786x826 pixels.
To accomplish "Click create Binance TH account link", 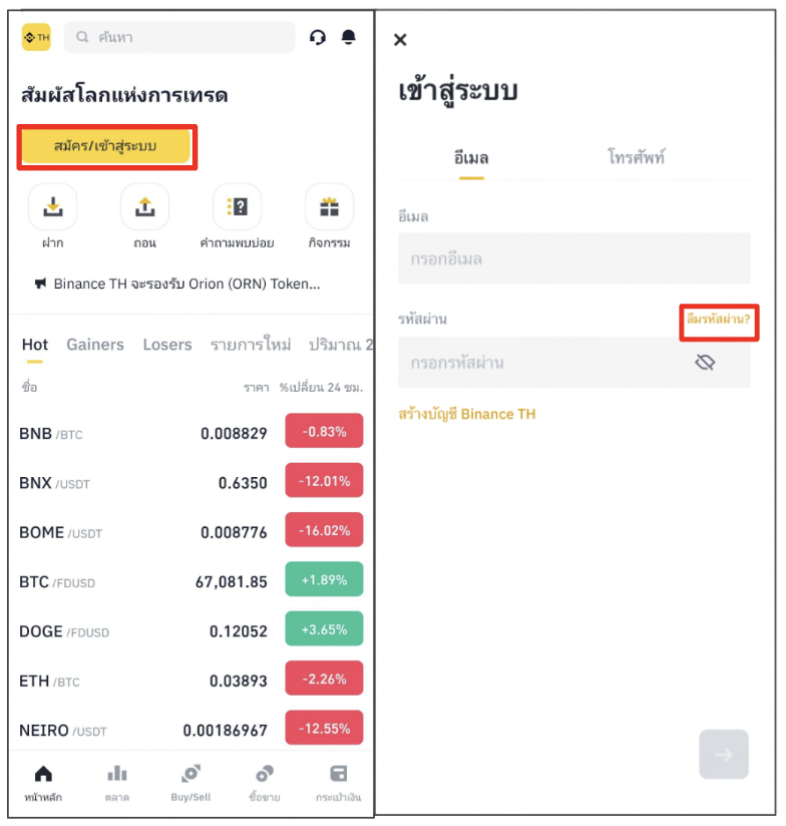I will click(x=467, y=414).
